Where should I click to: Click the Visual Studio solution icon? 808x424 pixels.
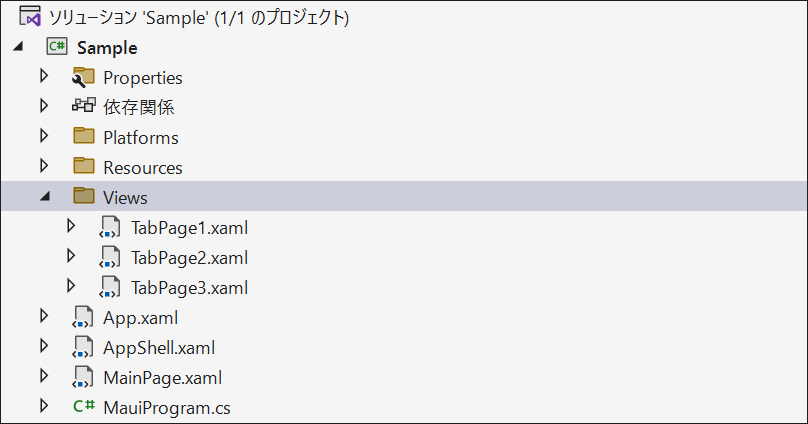[30, 16]
